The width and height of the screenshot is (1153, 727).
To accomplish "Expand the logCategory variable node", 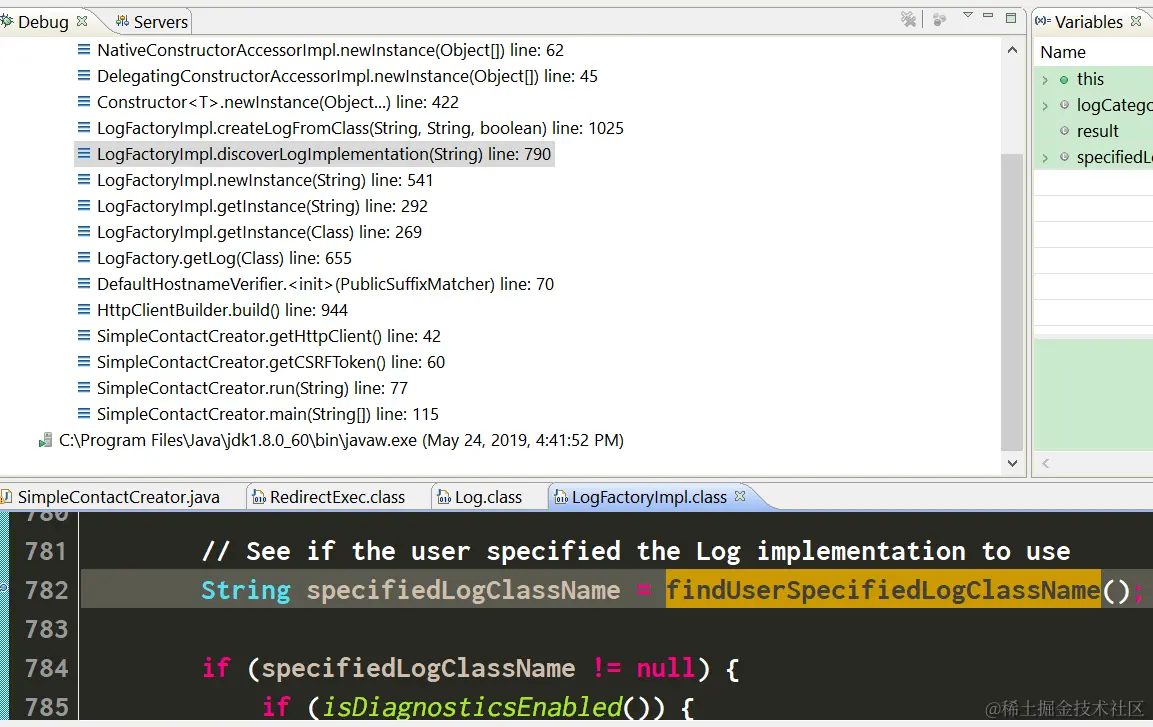I will pos(1045,106).
